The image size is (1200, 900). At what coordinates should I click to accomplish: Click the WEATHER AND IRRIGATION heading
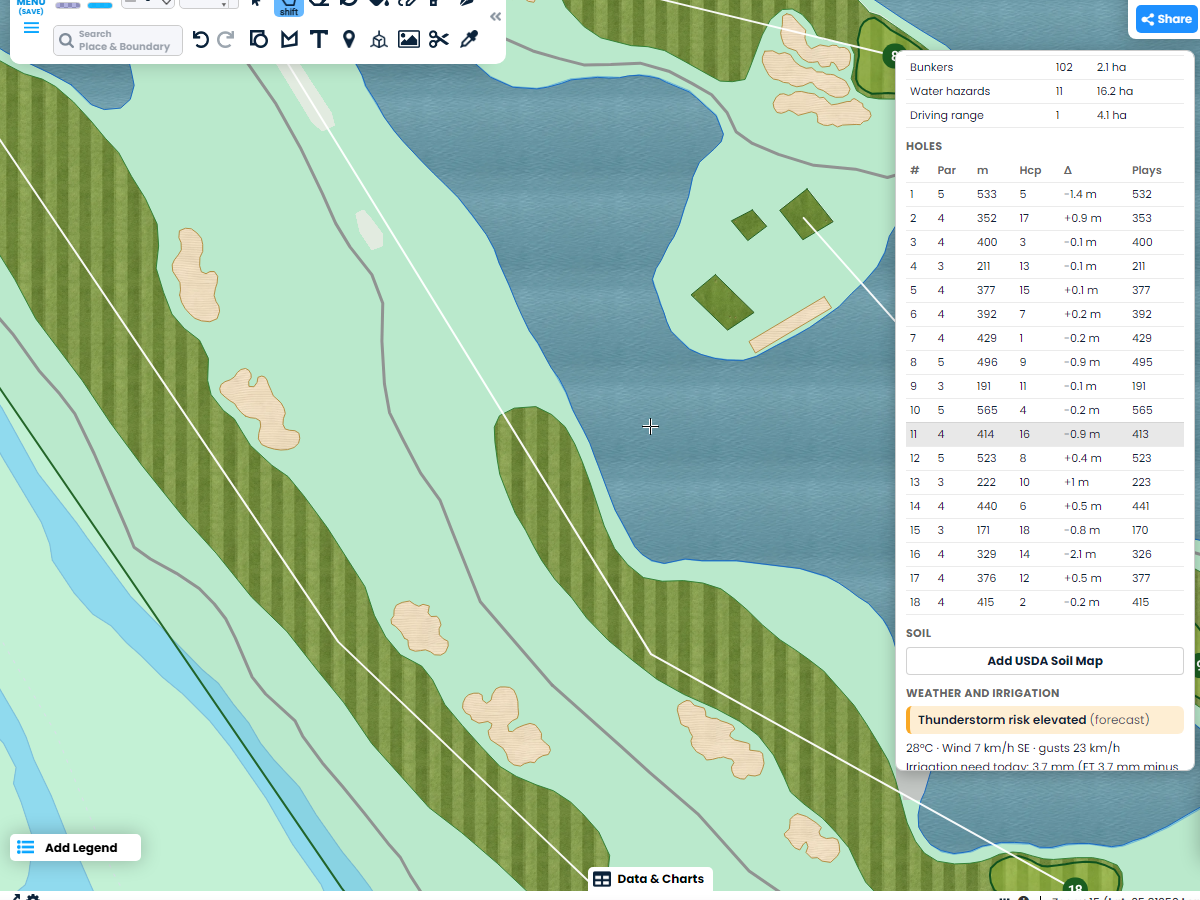[982, 693]
